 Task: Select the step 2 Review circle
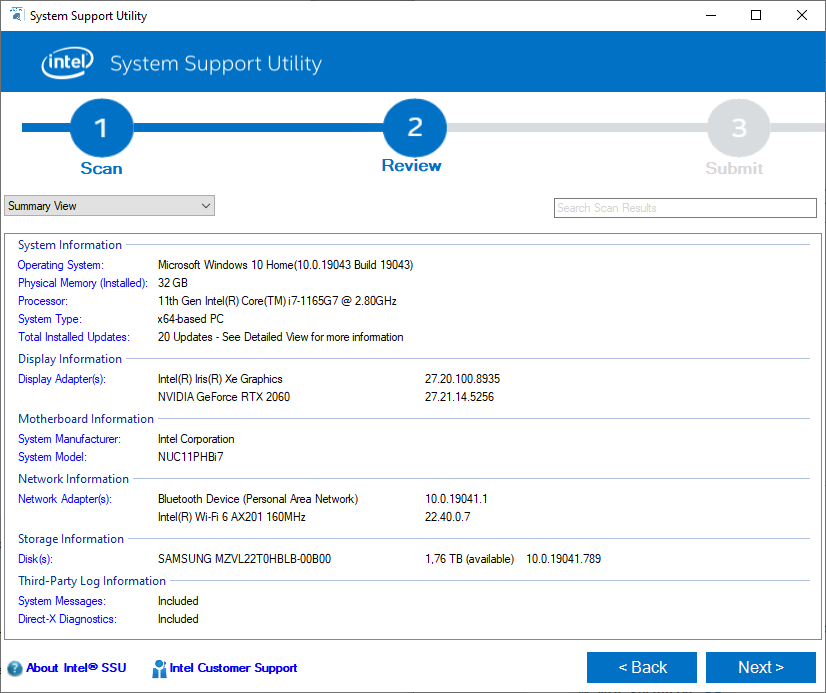click(415, 127)
